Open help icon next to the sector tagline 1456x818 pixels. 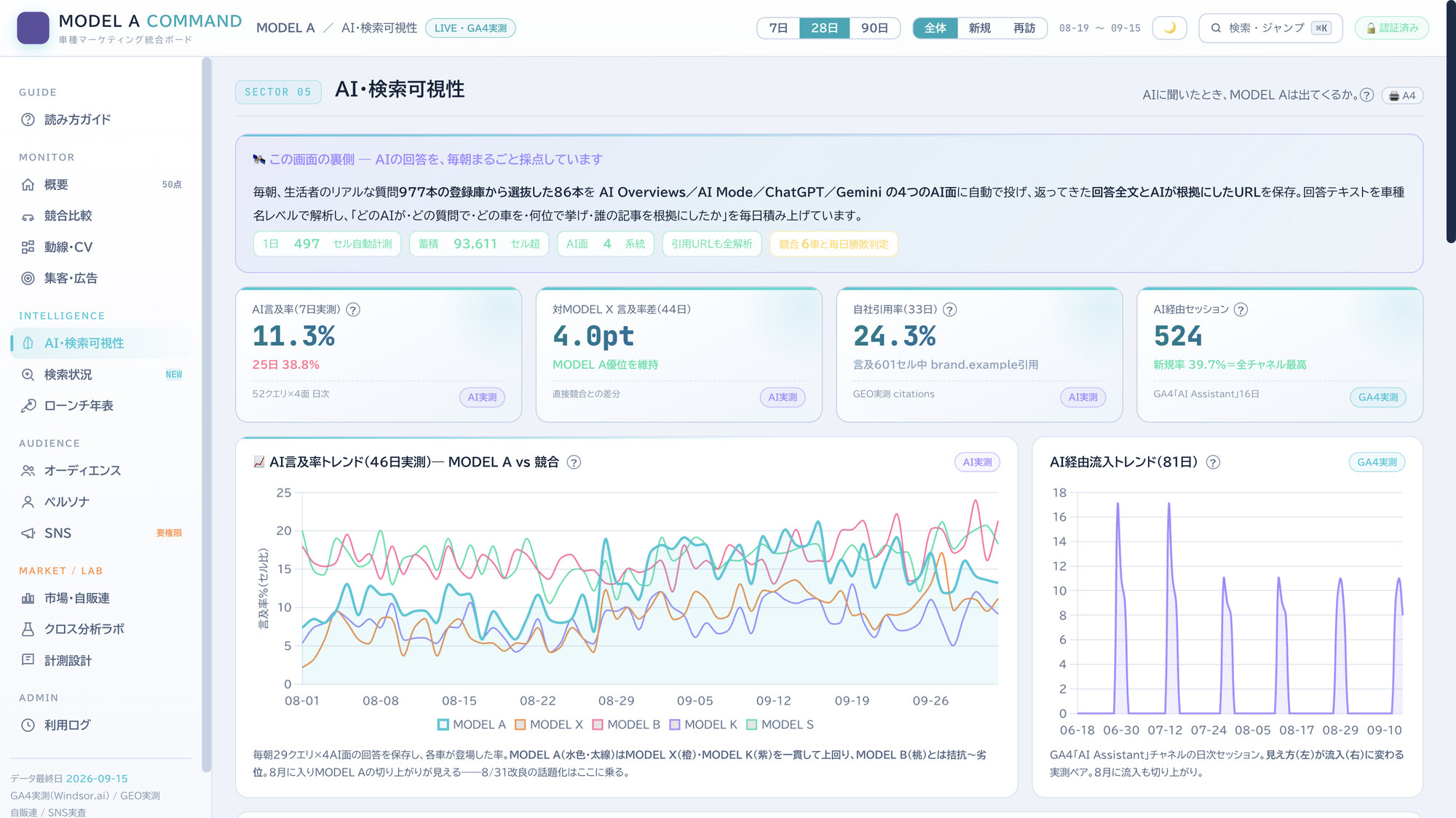pyautogui.click(x=1366, y=95)
